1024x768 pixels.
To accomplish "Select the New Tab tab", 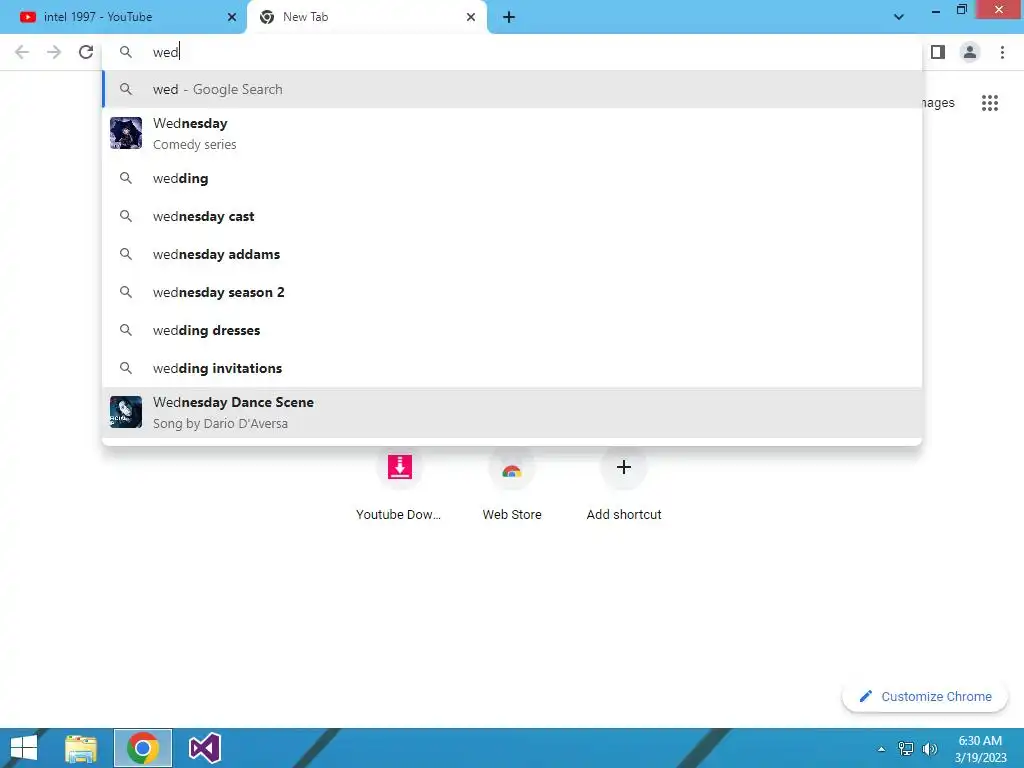I will (x=367, y=17).
